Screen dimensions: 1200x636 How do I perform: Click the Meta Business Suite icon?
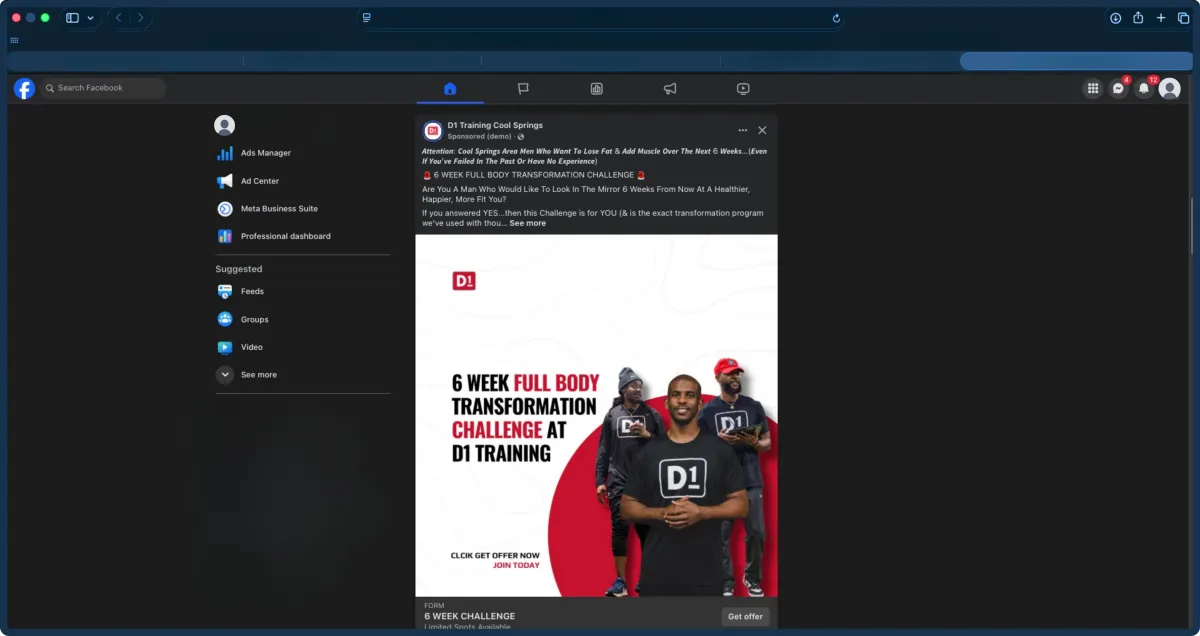[x=225, y=209]
